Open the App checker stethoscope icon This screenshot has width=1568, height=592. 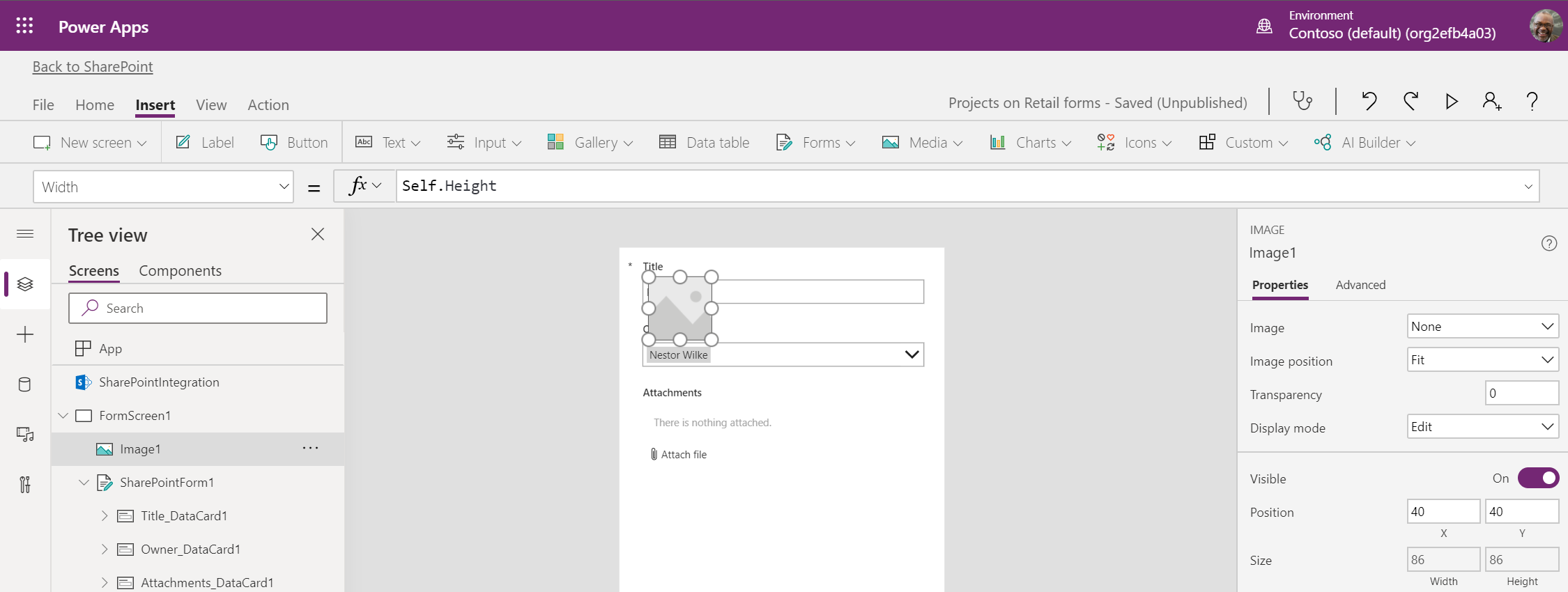(x=1302, y=102)
